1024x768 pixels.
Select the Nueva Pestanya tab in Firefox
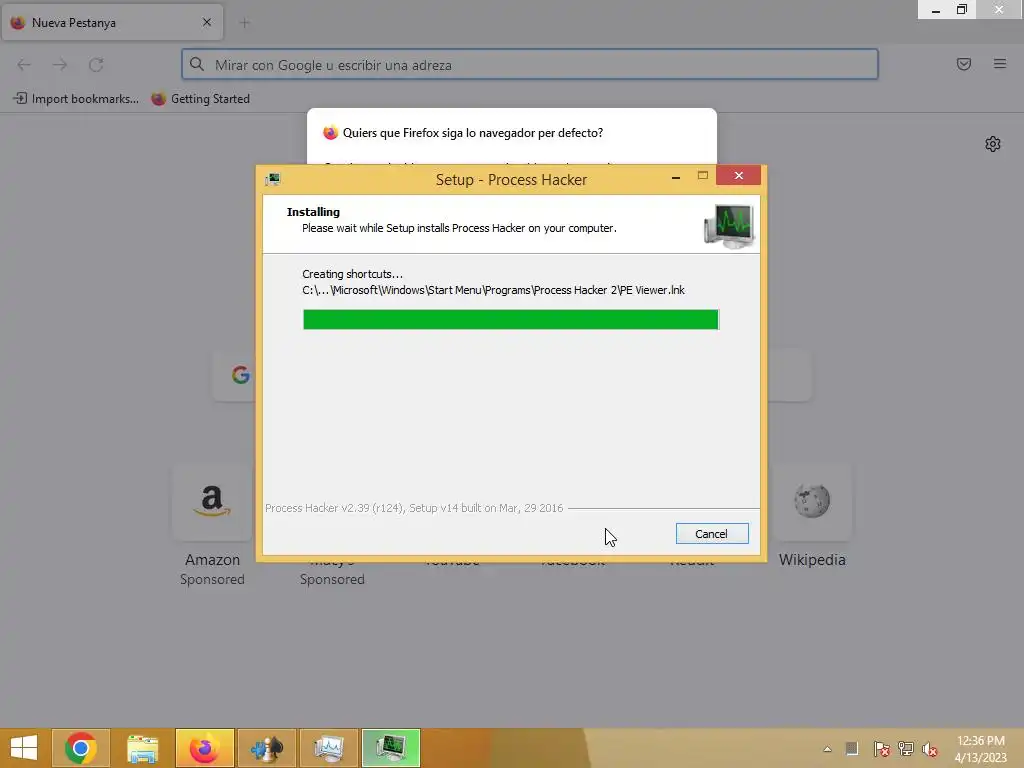pyautogui.click(x=112, y=23)
